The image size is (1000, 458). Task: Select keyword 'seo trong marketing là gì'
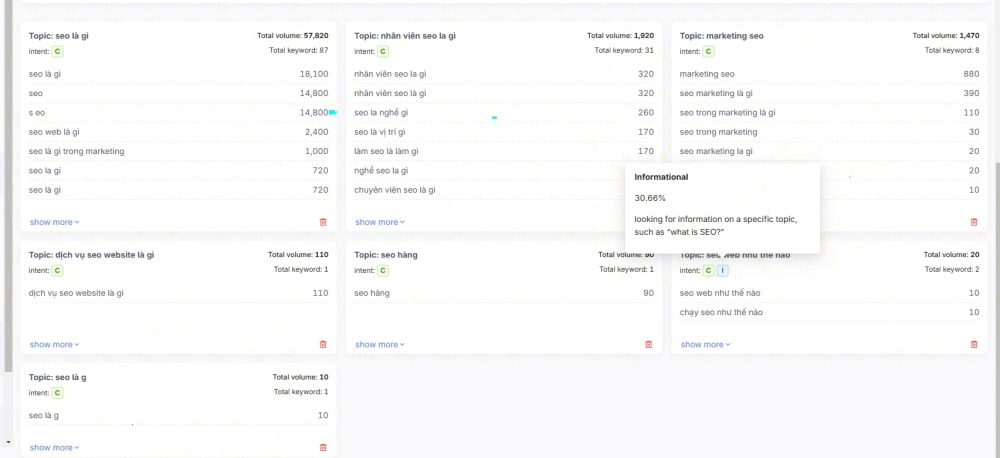[x=727, y=113]
